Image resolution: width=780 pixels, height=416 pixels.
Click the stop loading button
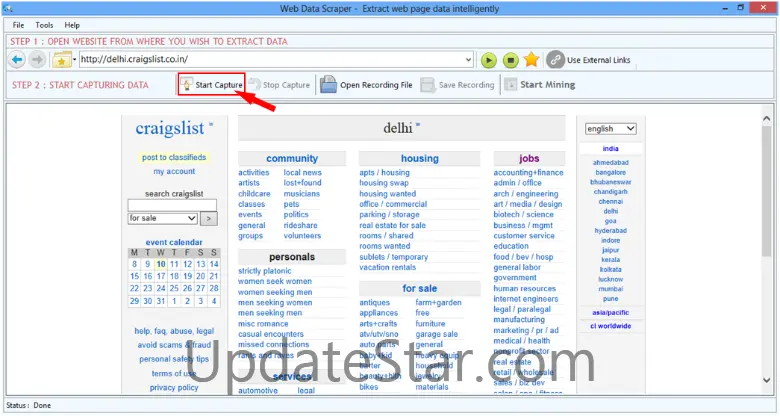[x=510, y=60]
